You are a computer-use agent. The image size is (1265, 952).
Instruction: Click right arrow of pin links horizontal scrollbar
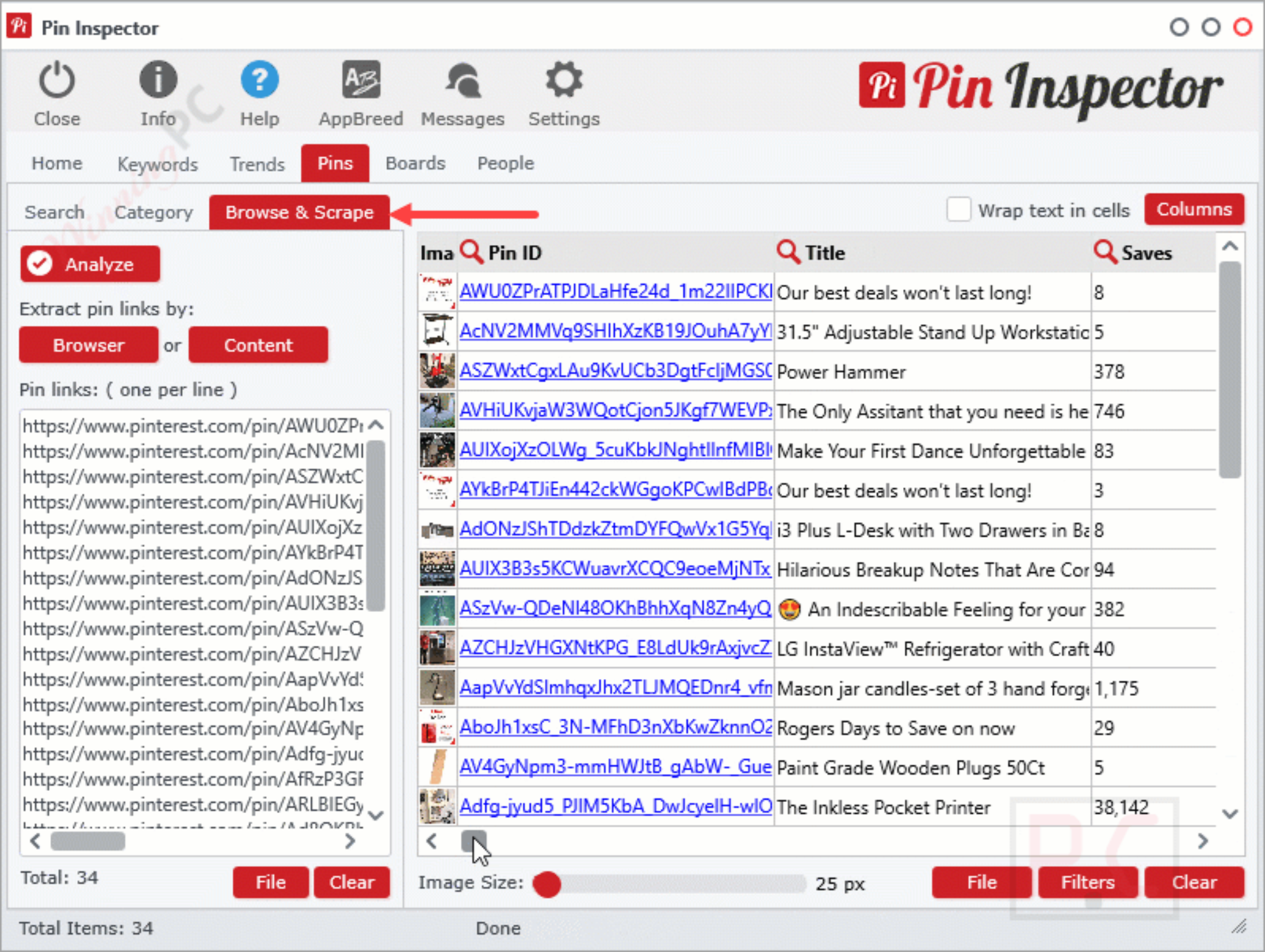350,841
